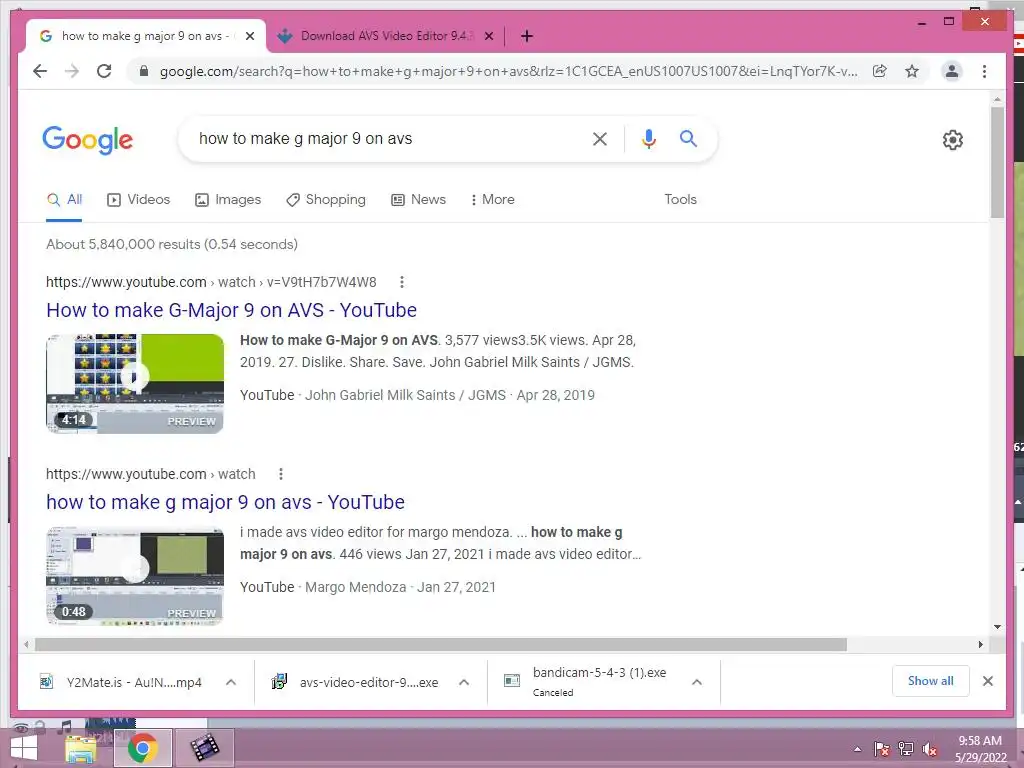Image resolution: width=1024 pixels, height=768 pixels.
Task: Open File Explorer from the taskbar
Action: pyautogui.click(x=81, y=748)
